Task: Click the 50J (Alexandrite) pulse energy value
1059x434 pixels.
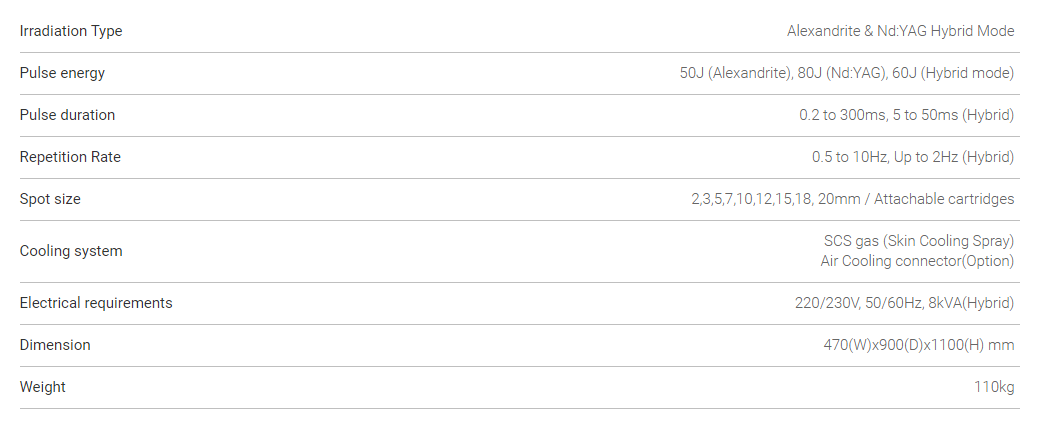Action: (x=733, y=73)
